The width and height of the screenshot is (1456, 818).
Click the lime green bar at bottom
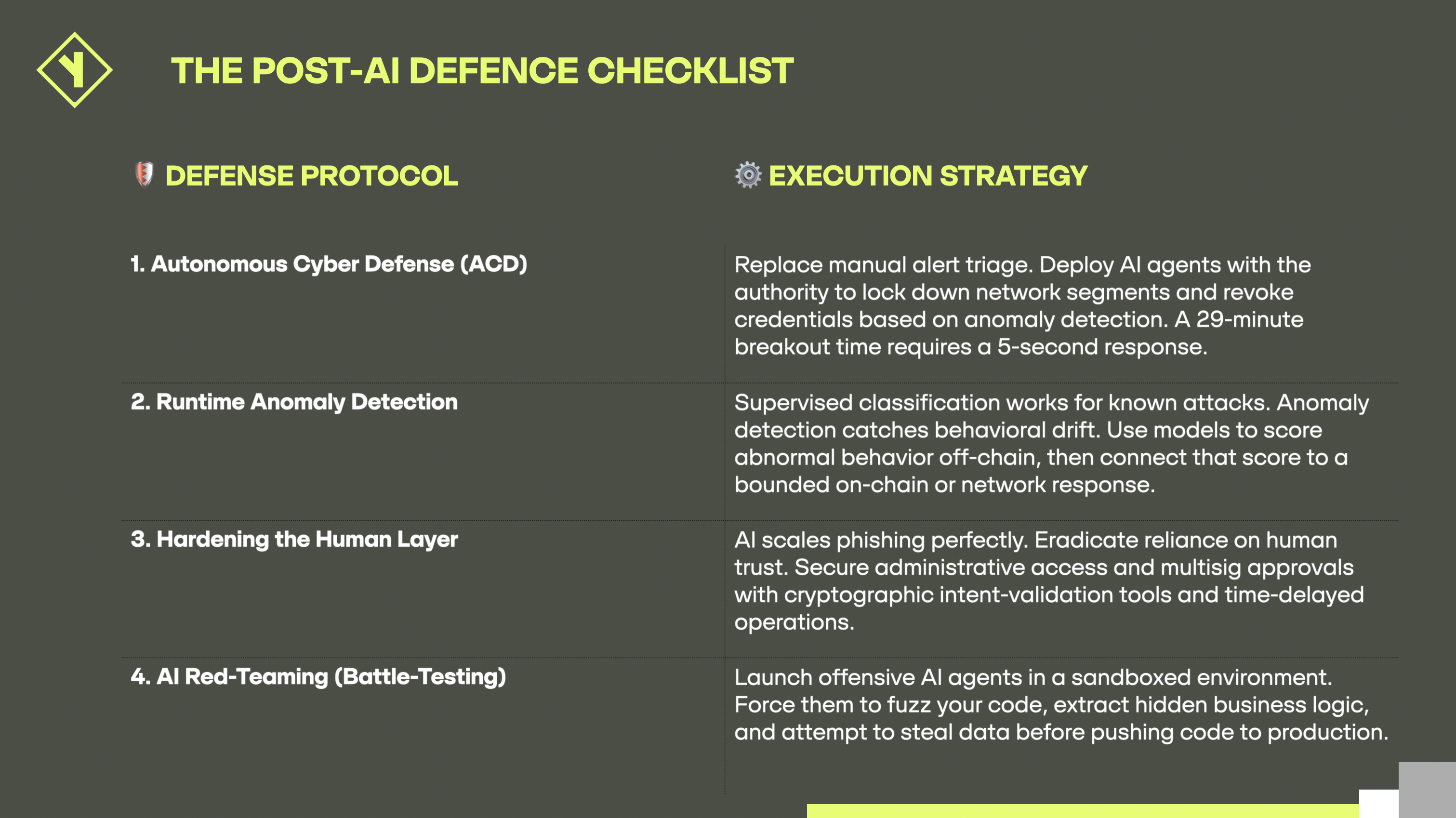[1083, 811]
